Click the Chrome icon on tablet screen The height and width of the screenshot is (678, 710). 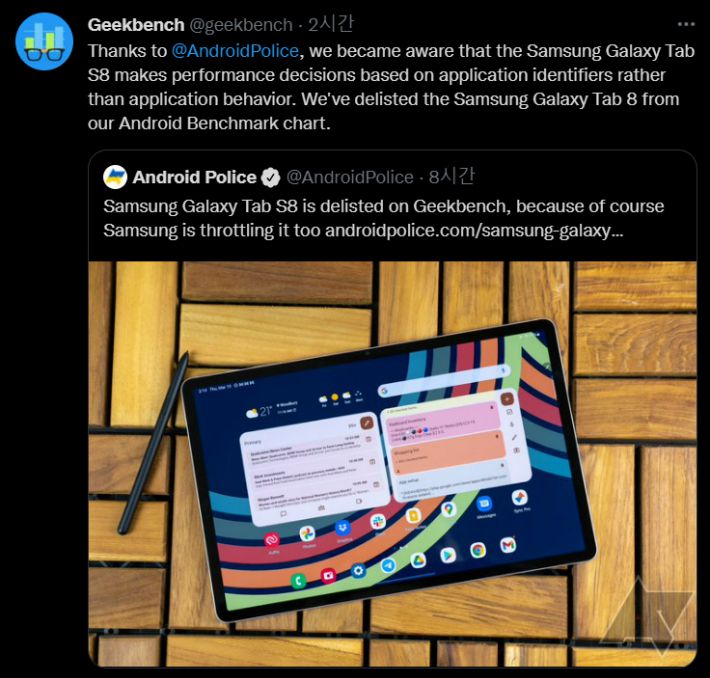pos(477,550)
